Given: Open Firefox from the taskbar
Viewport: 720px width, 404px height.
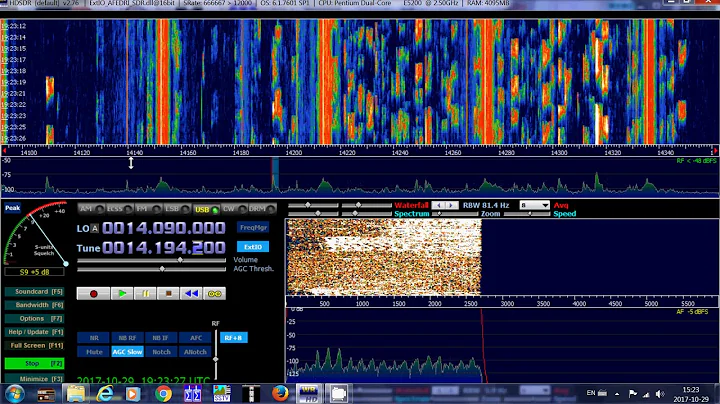Looking at the screenshot, I should [x=280, y=394].
